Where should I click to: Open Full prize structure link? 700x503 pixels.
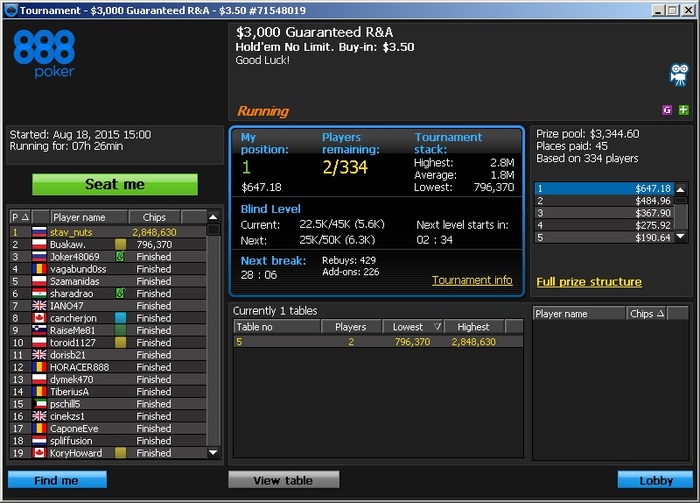[x=589, y=282]
